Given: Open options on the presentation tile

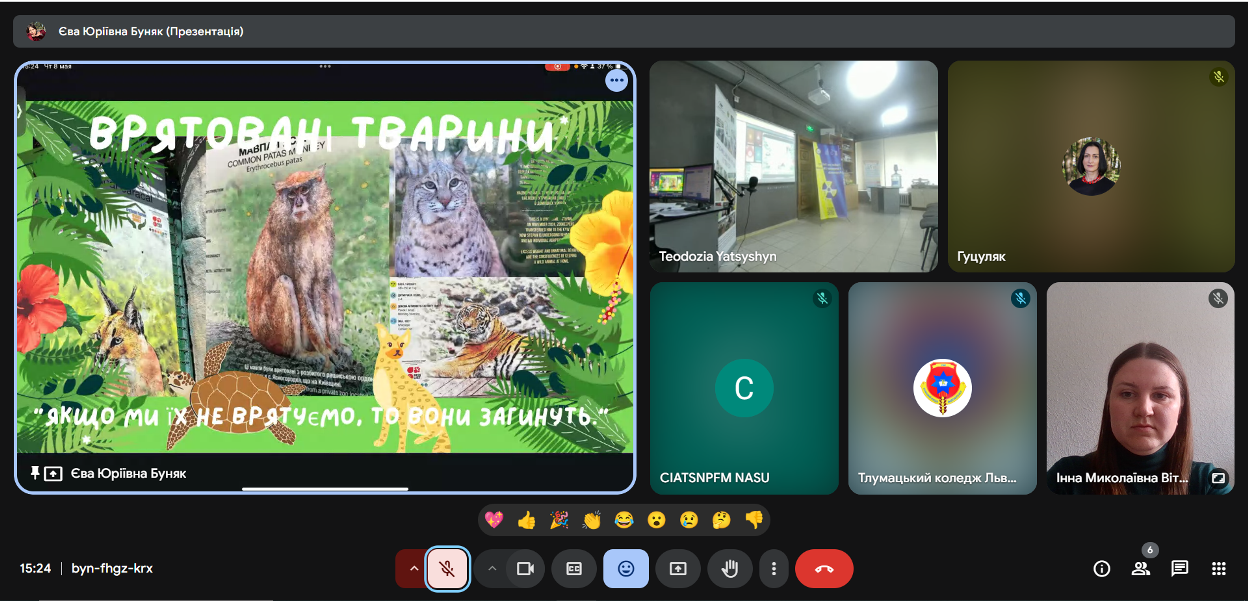Looking at the screenshot, I should click(617, 81).
